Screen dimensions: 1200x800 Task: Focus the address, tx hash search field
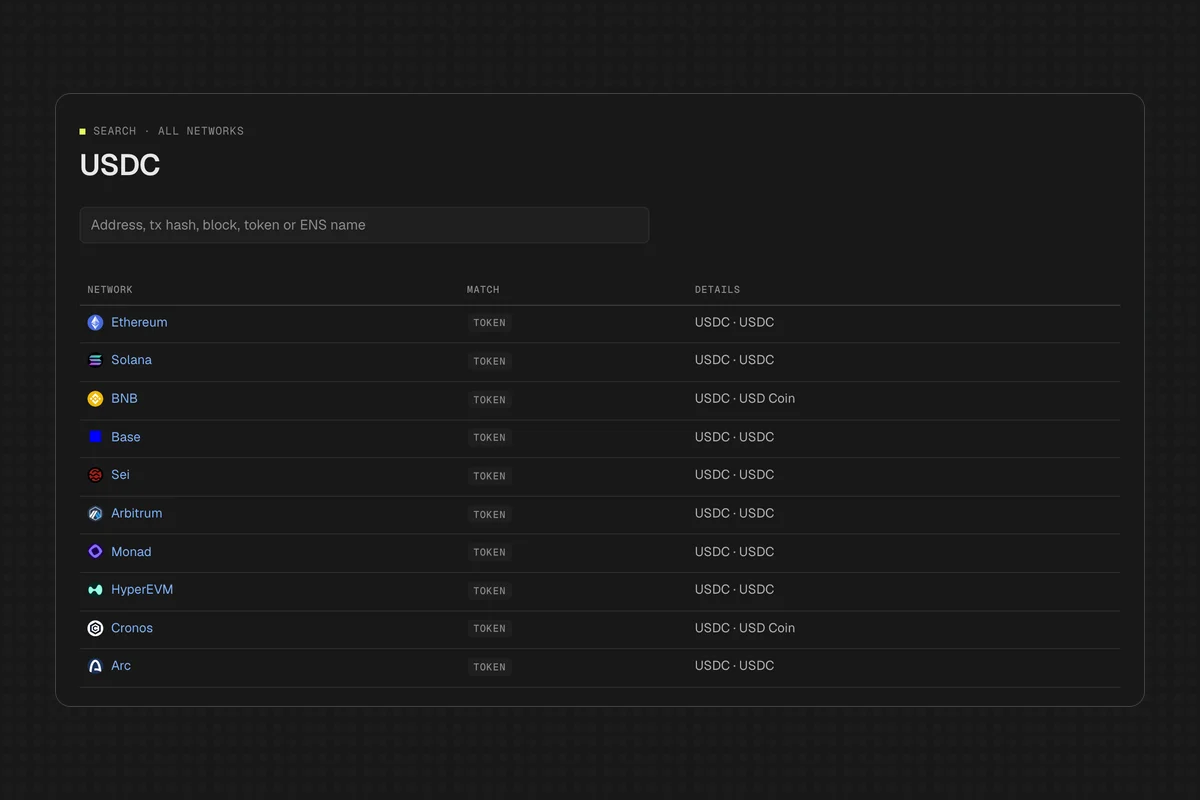364,225
